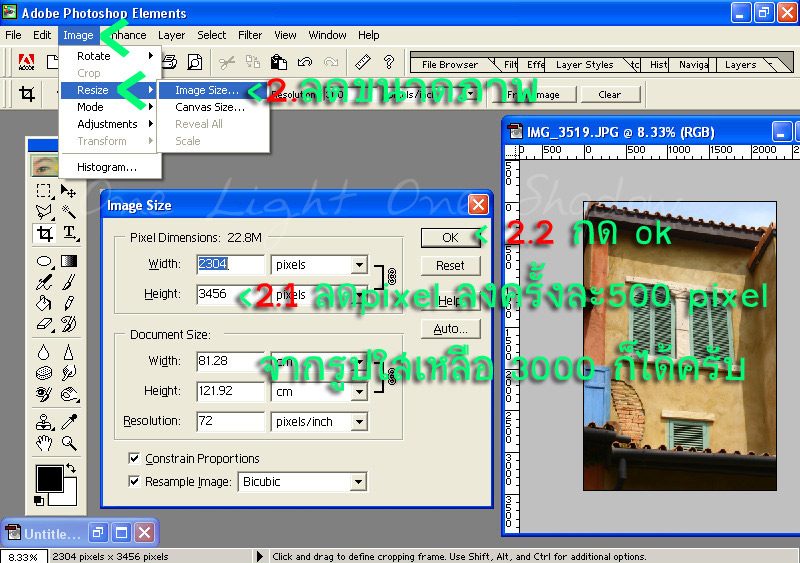Viewport: 800px width, 563px height.
Task: Click the Help question mark icon
Action: [x=389, y=62]
